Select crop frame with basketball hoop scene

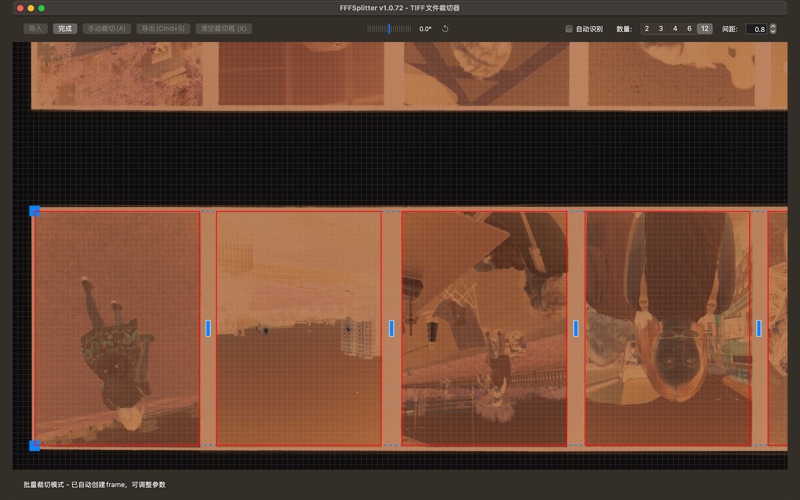click(x=484, y=329)
